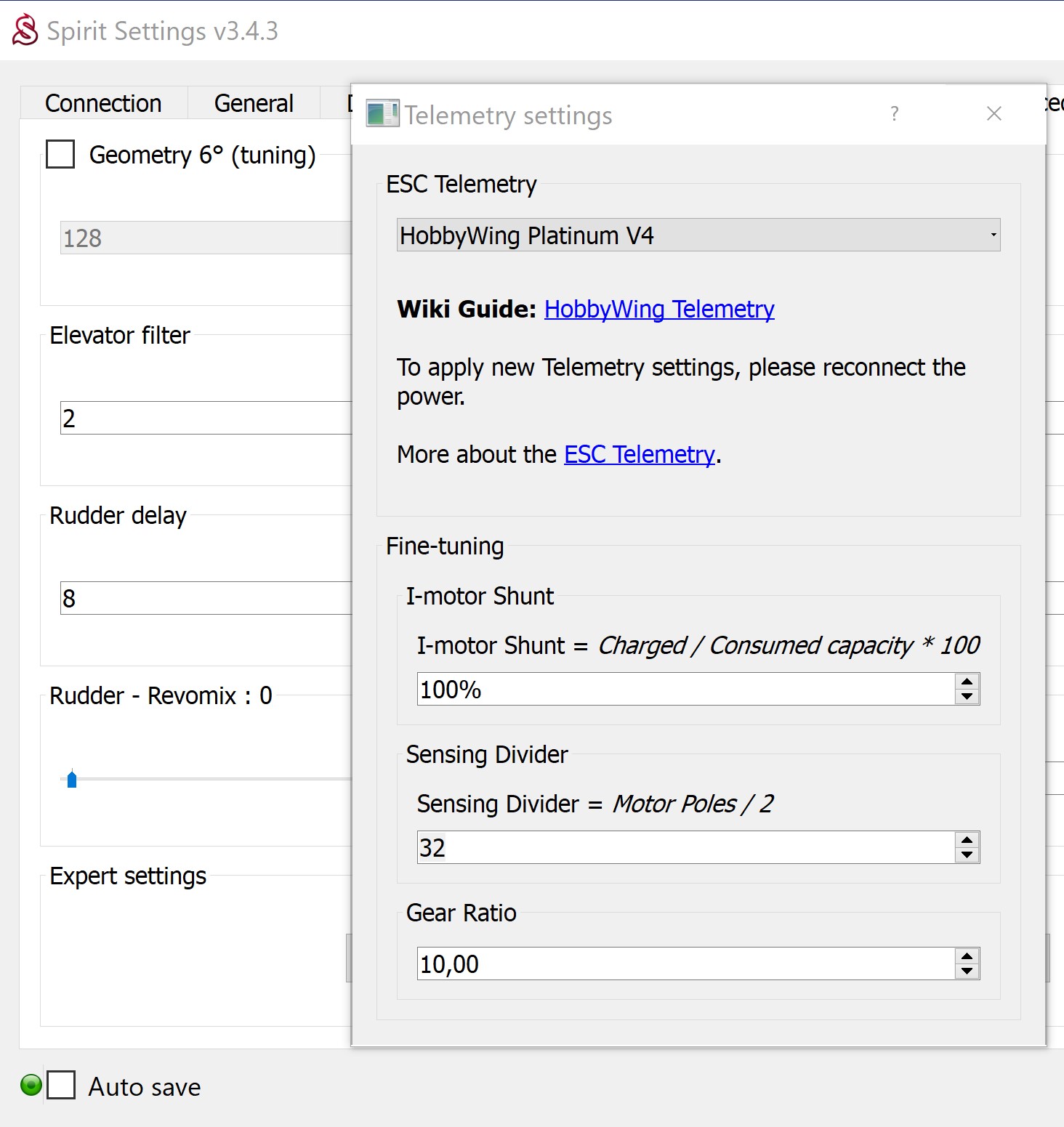Enable the Geometry 6° (tuning) checkbox

(x=60, y=154)
